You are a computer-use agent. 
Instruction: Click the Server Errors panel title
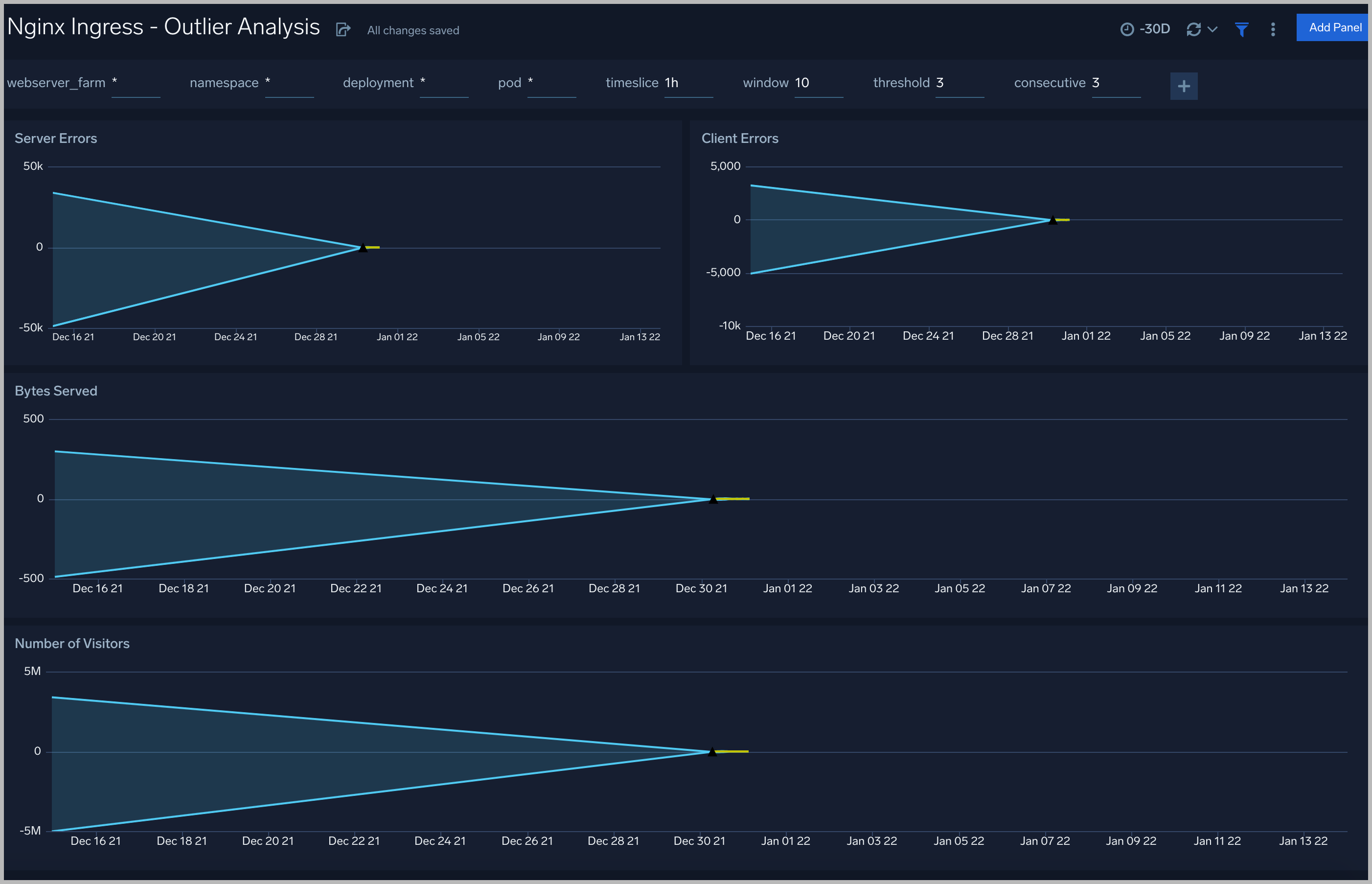(56, 138)
